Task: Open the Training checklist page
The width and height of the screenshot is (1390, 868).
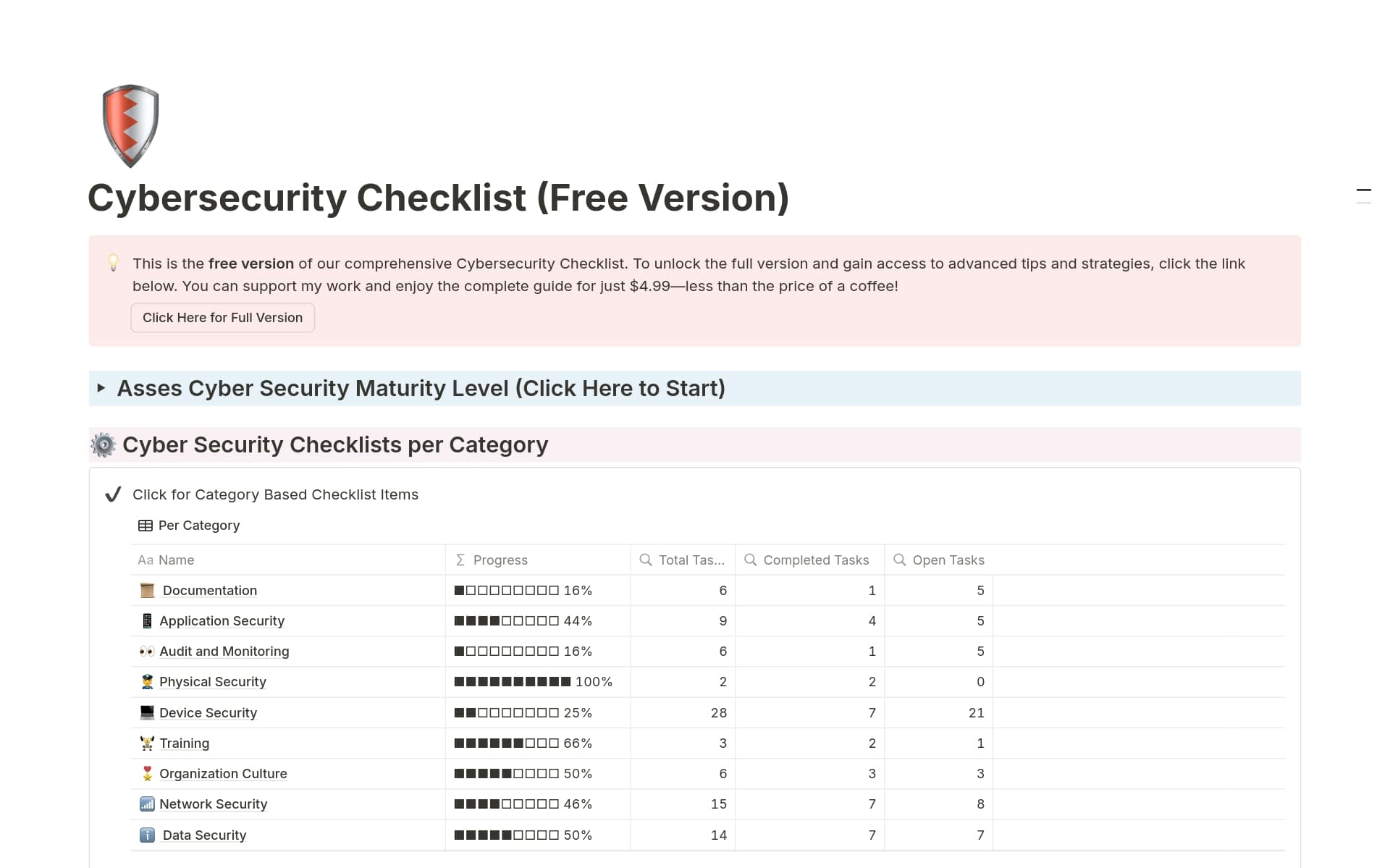Action: pos(185,743)
